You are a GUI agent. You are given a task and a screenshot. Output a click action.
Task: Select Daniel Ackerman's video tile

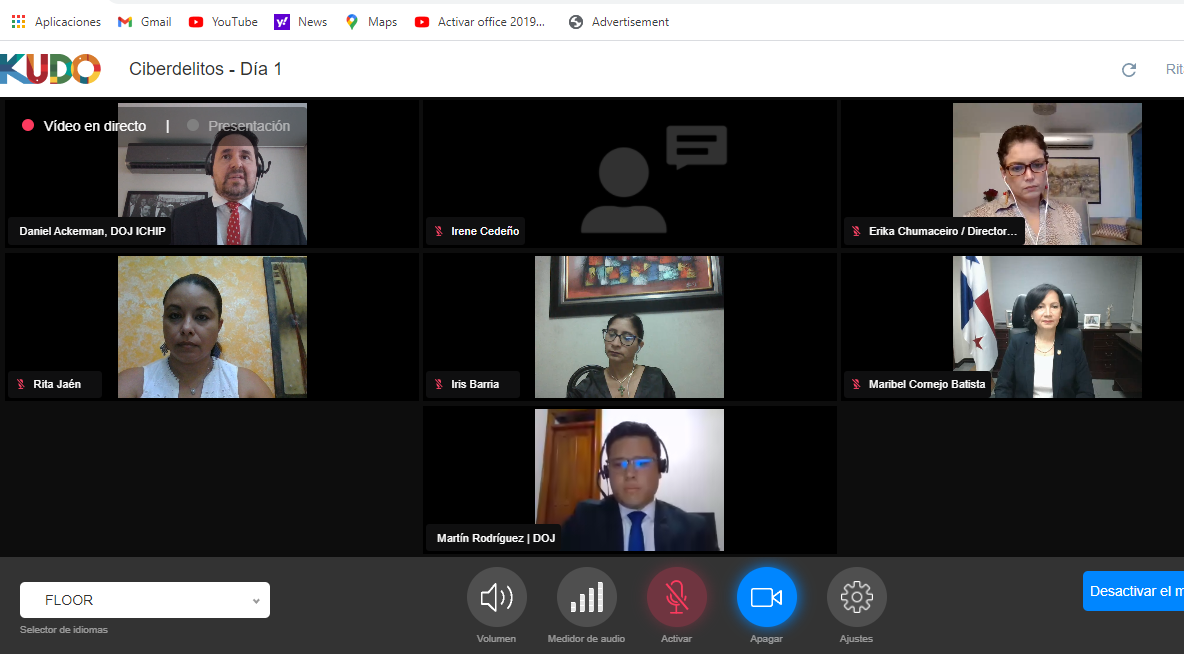click(x=212, y=174)
